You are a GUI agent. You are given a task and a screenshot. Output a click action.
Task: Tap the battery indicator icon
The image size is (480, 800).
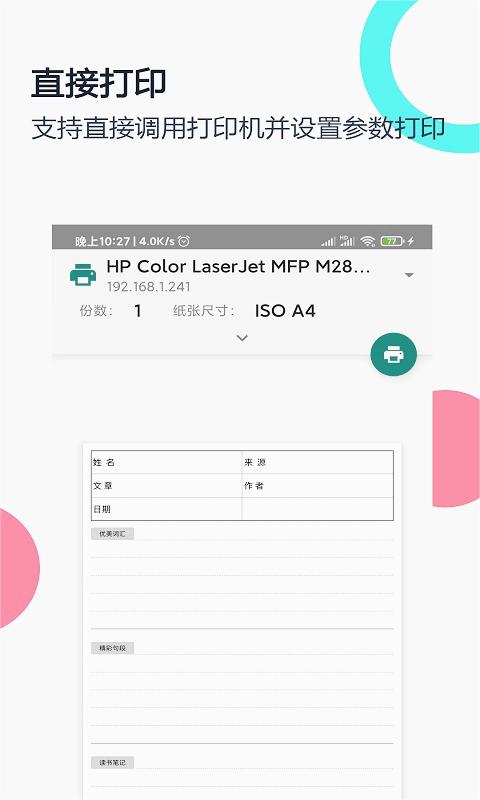point(392,241)
